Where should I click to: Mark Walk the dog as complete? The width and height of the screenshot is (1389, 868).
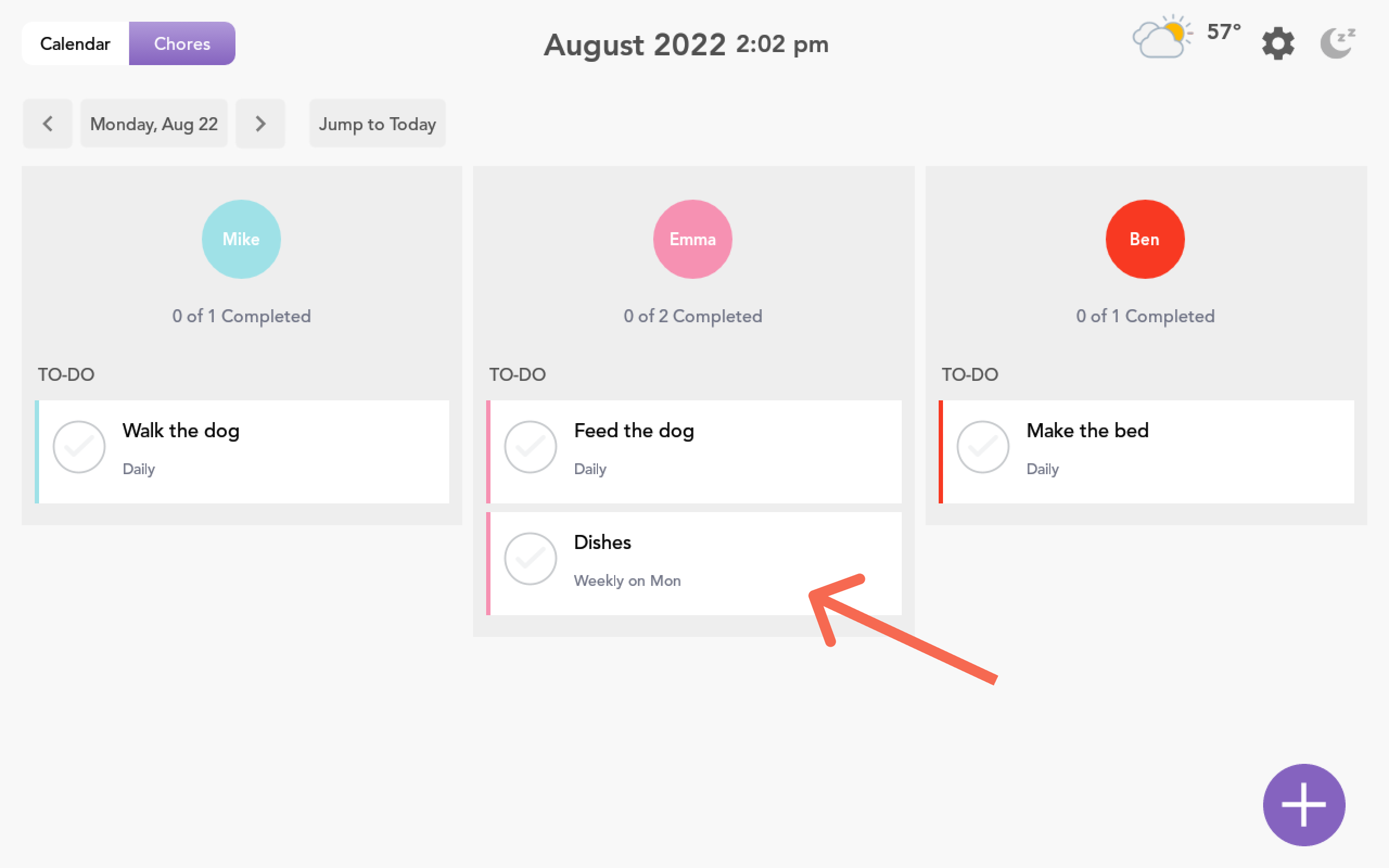[x=79, y=446]
